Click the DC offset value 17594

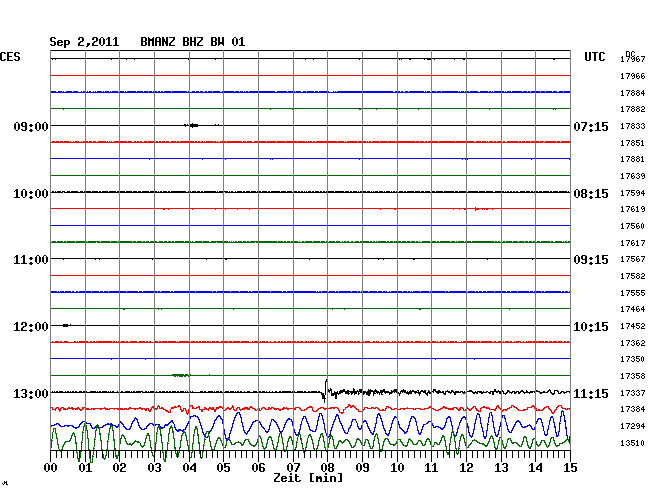(x=633, y=193)
